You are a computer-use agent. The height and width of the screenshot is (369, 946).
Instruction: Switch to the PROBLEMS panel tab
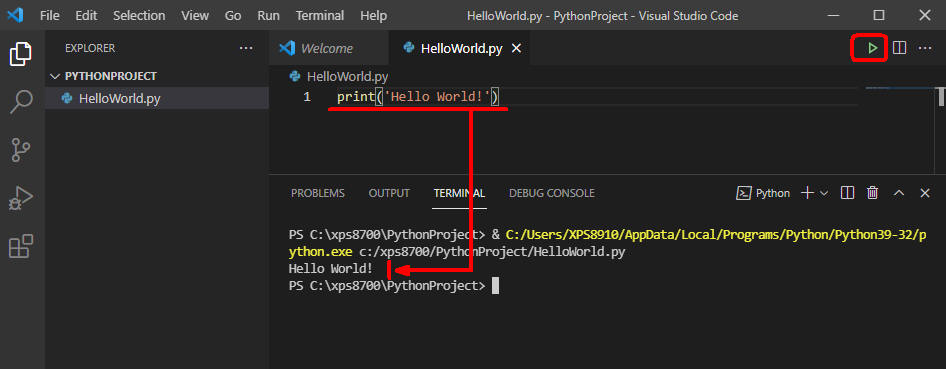point(318,193)
